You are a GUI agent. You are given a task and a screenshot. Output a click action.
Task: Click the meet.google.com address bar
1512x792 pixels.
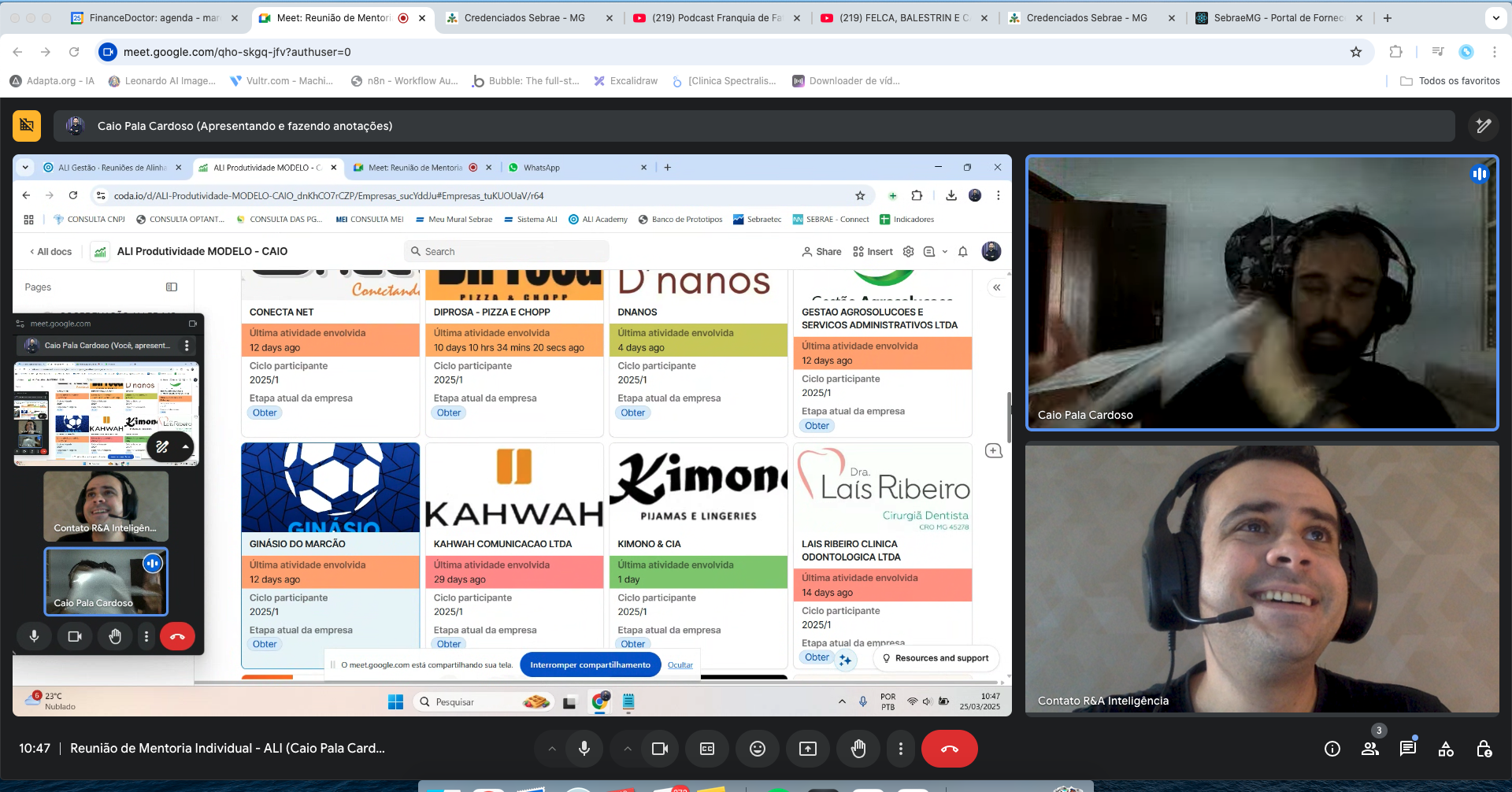732,52
